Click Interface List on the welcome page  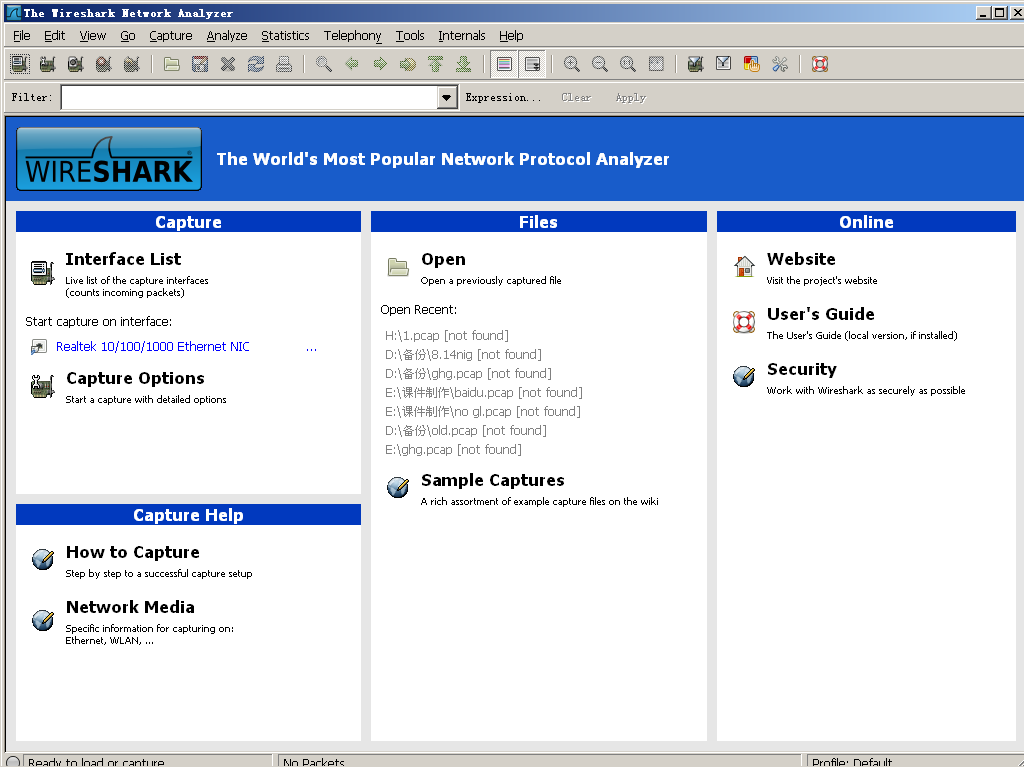(x=123, y=259)
